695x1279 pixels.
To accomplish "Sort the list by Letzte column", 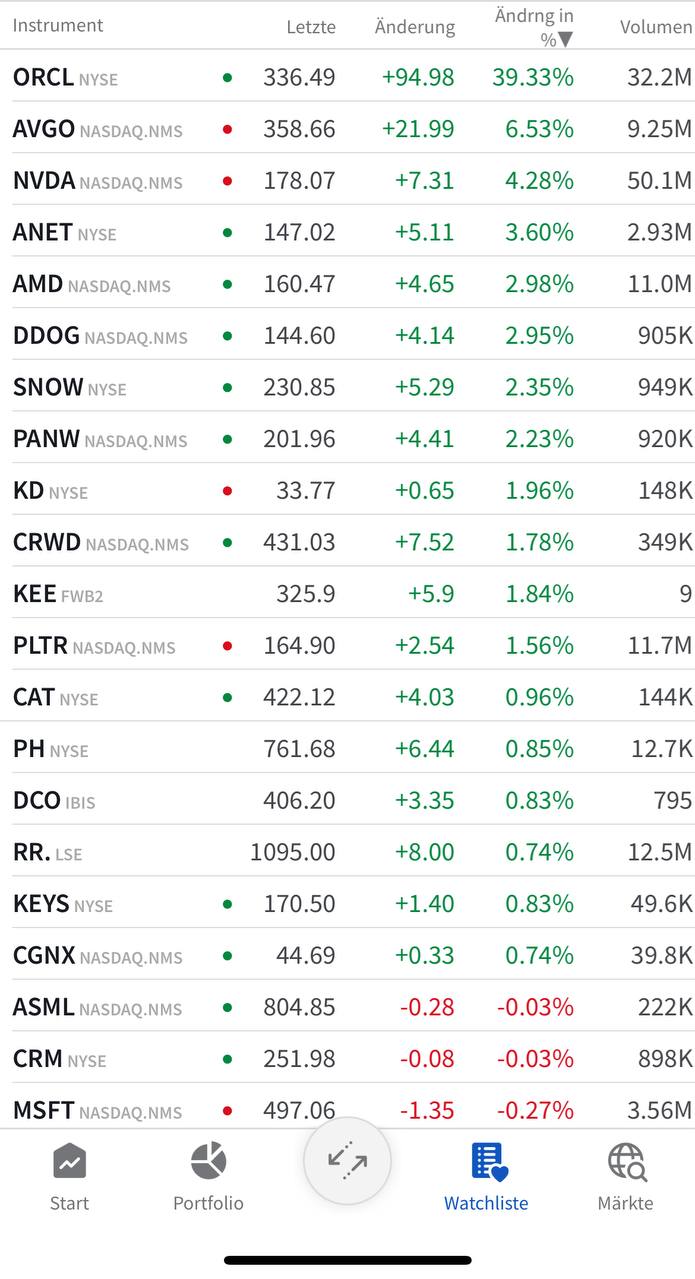I will (311, 27).
